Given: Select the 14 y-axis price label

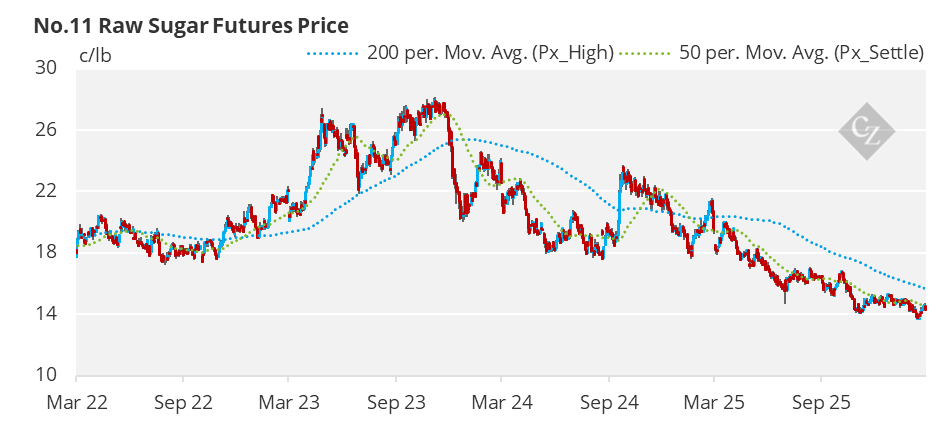Looking at the screenshot, I should pos(46,314).
